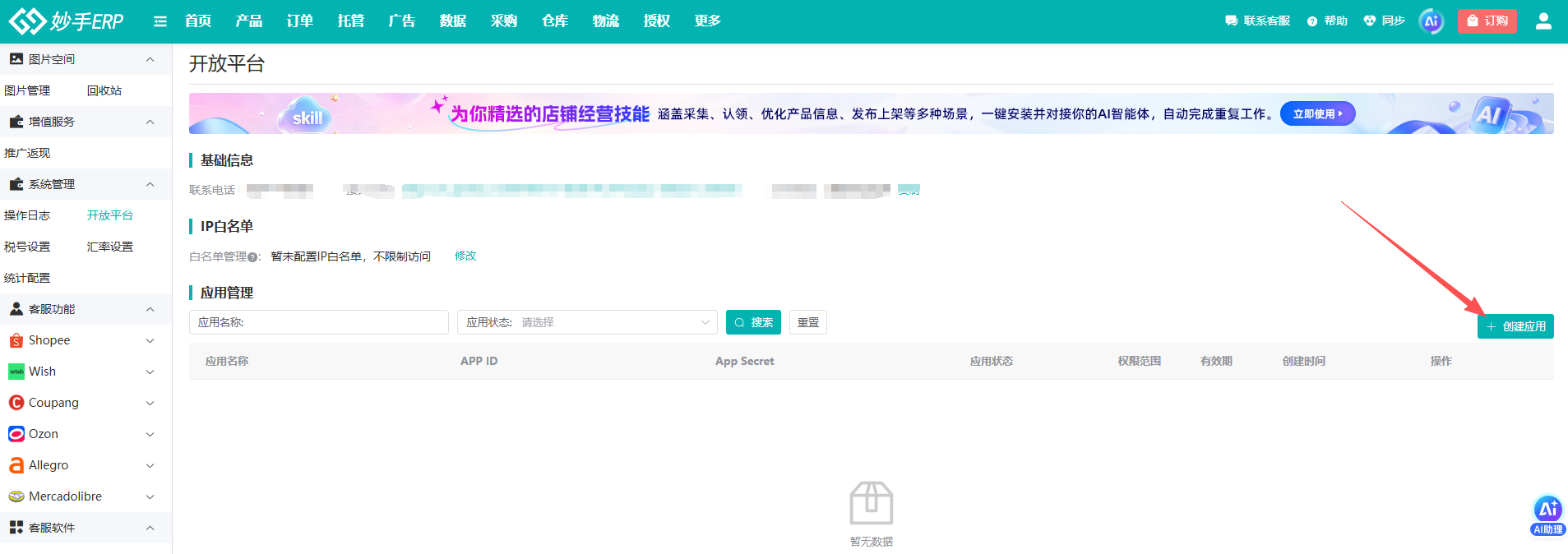Collapse the 增值服务 section chevron
1568x554 pixels.
[x=150, y=122]
